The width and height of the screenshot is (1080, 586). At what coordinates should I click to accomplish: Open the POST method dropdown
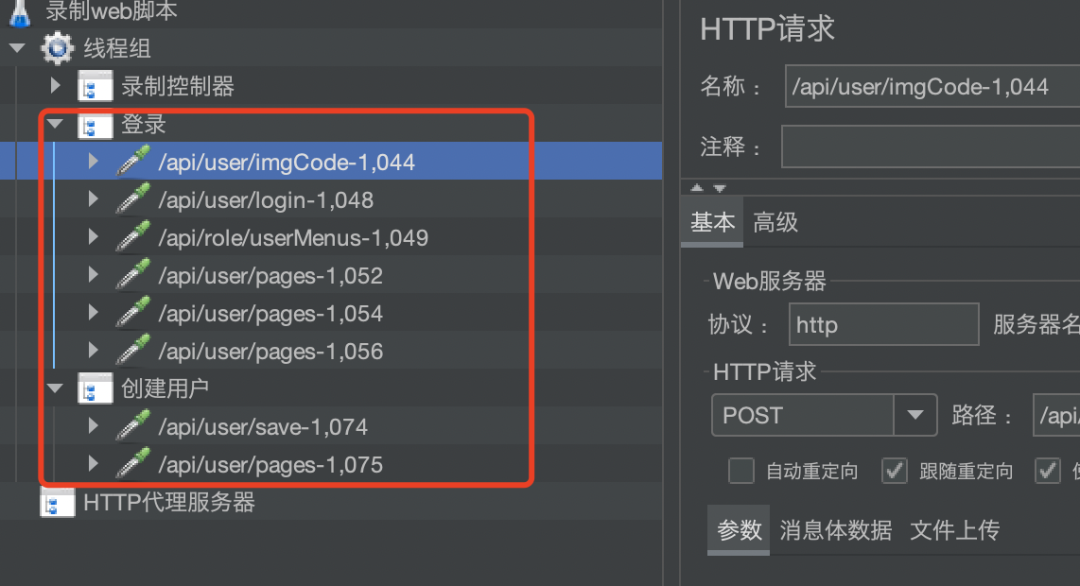pyautogui.click(x=915, y=415)
